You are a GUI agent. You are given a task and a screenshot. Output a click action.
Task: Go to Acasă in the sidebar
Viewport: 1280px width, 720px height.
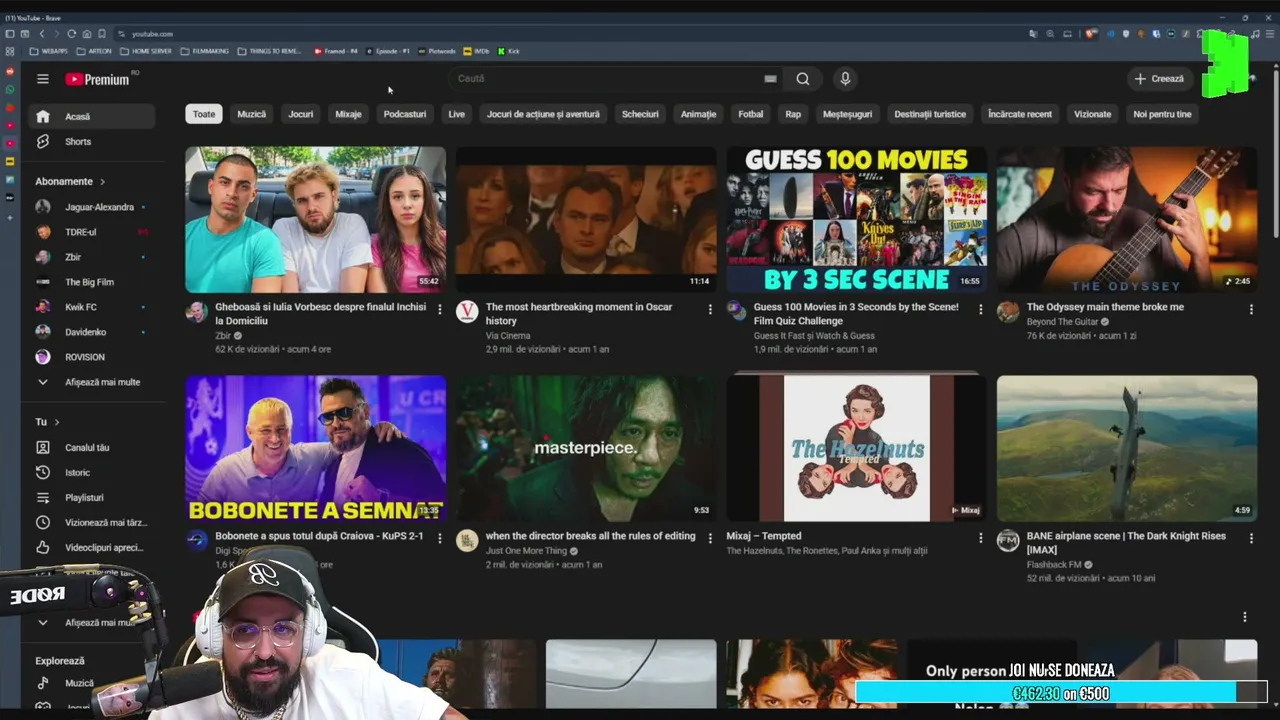pos(92,116)
